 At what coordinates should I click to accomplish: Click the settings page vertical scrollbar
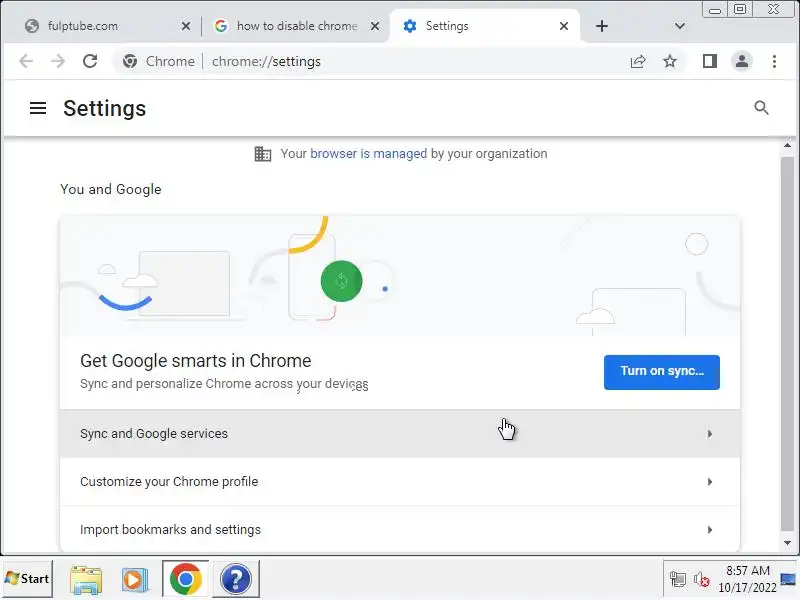[787, 344]
